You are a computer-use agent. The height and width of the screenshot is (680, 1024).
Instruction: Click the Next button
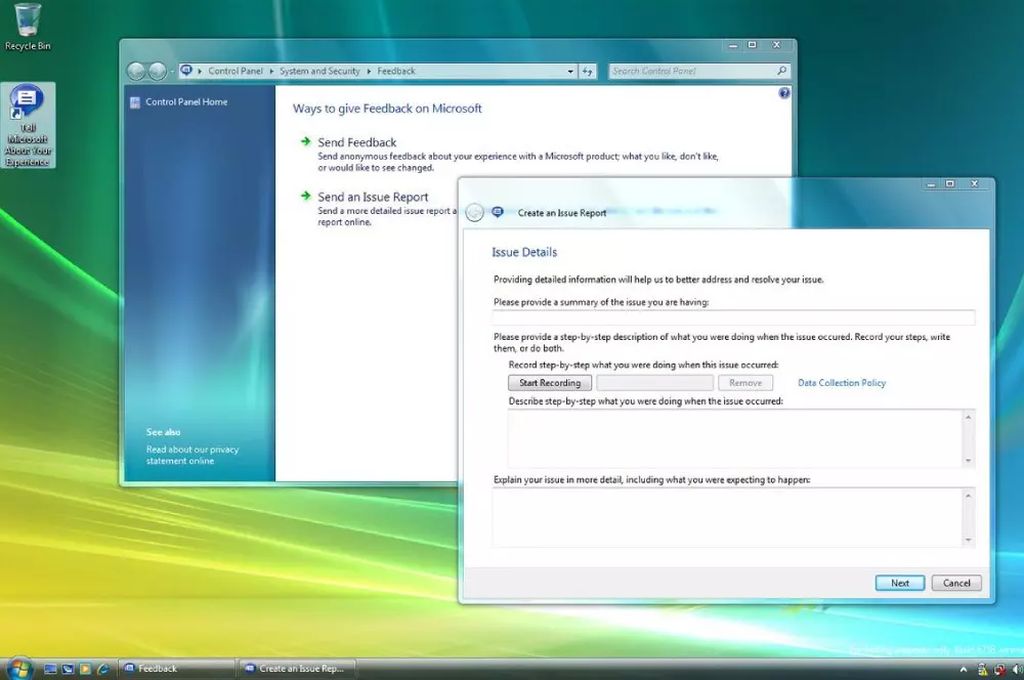point(900,583)
